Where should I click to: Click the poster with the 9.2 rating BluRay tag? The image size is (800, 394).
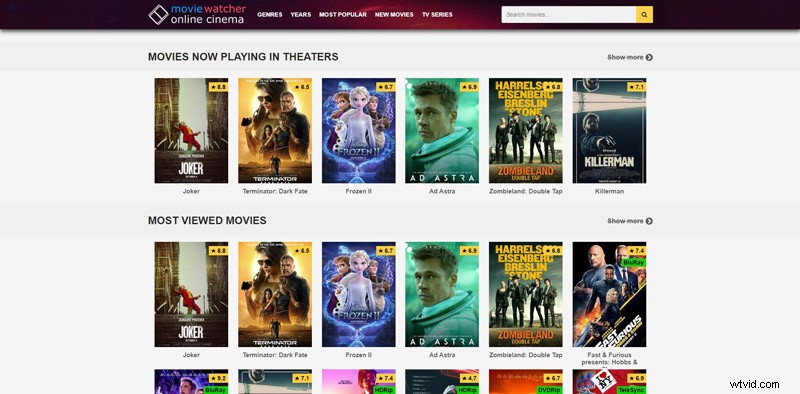191,382
